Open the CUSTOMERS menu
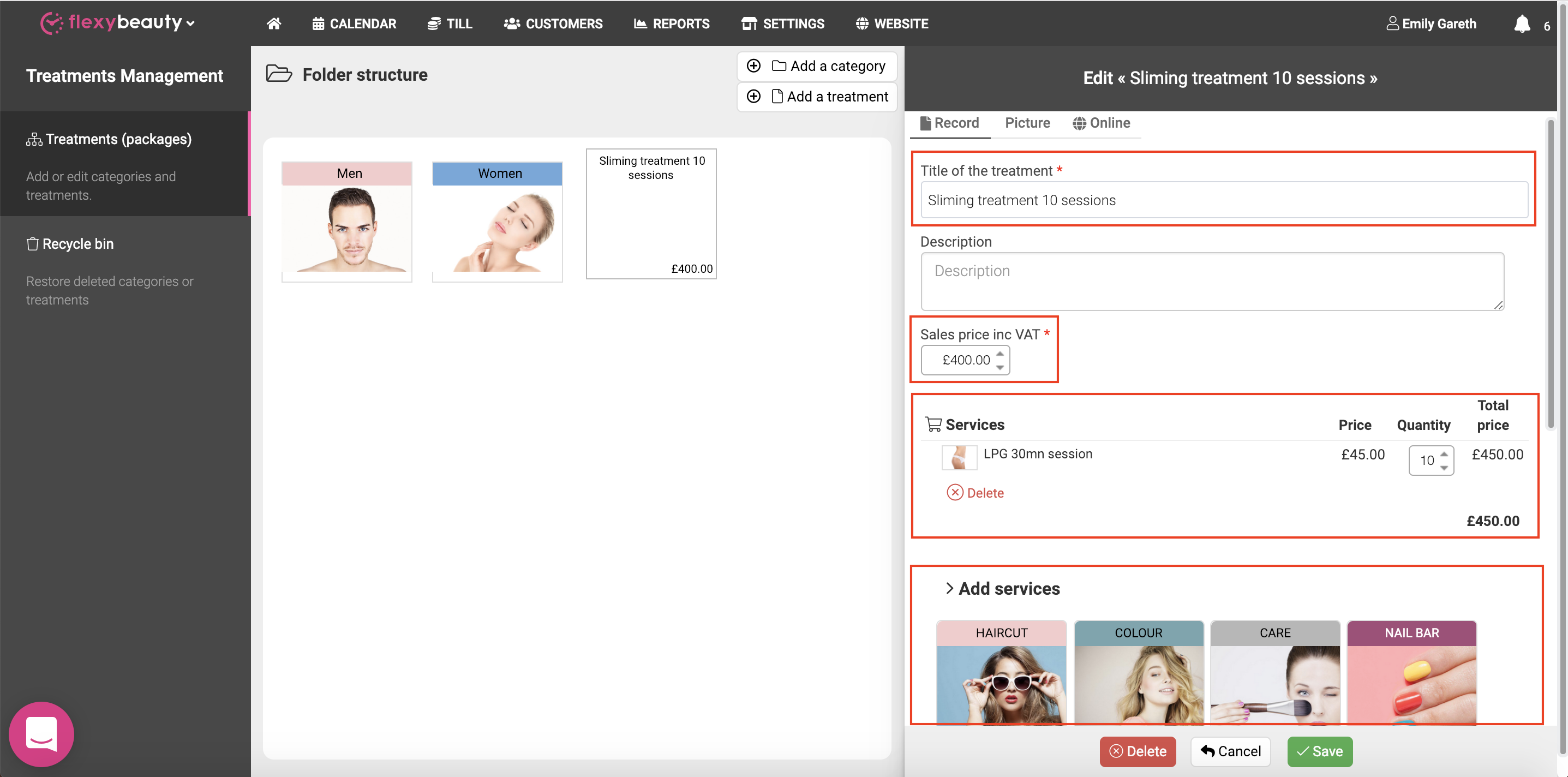The width and height of the screenshot is (1568, 777). (x=553, y=24)
